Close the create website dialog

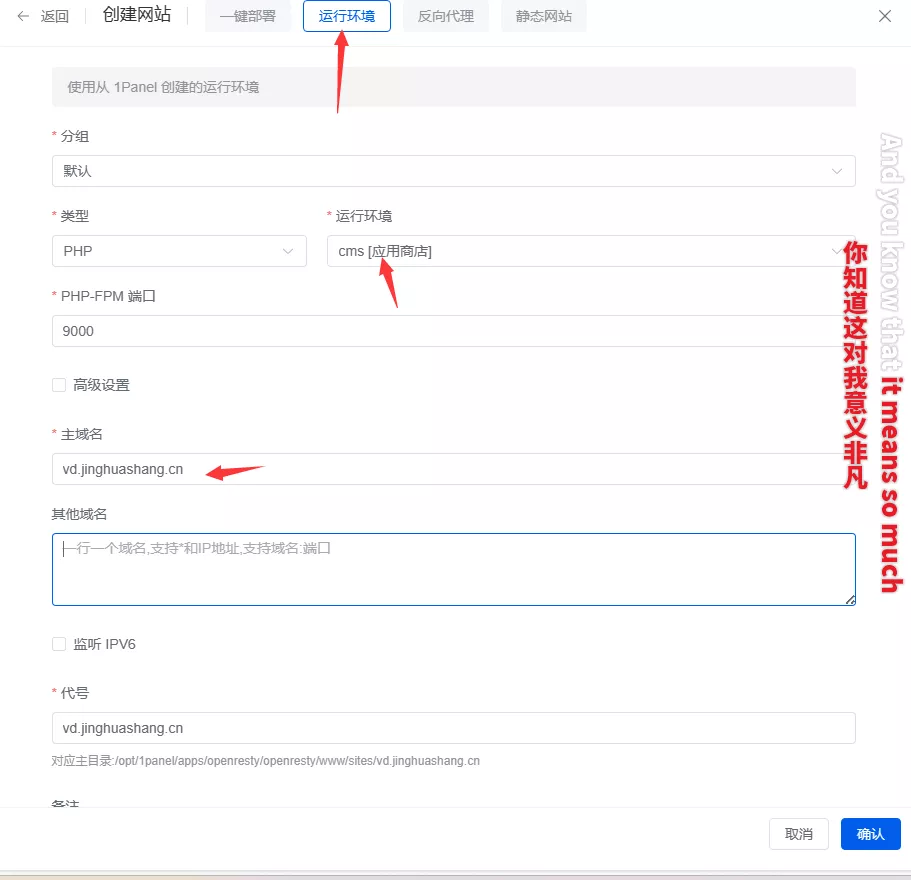[884, 16]
